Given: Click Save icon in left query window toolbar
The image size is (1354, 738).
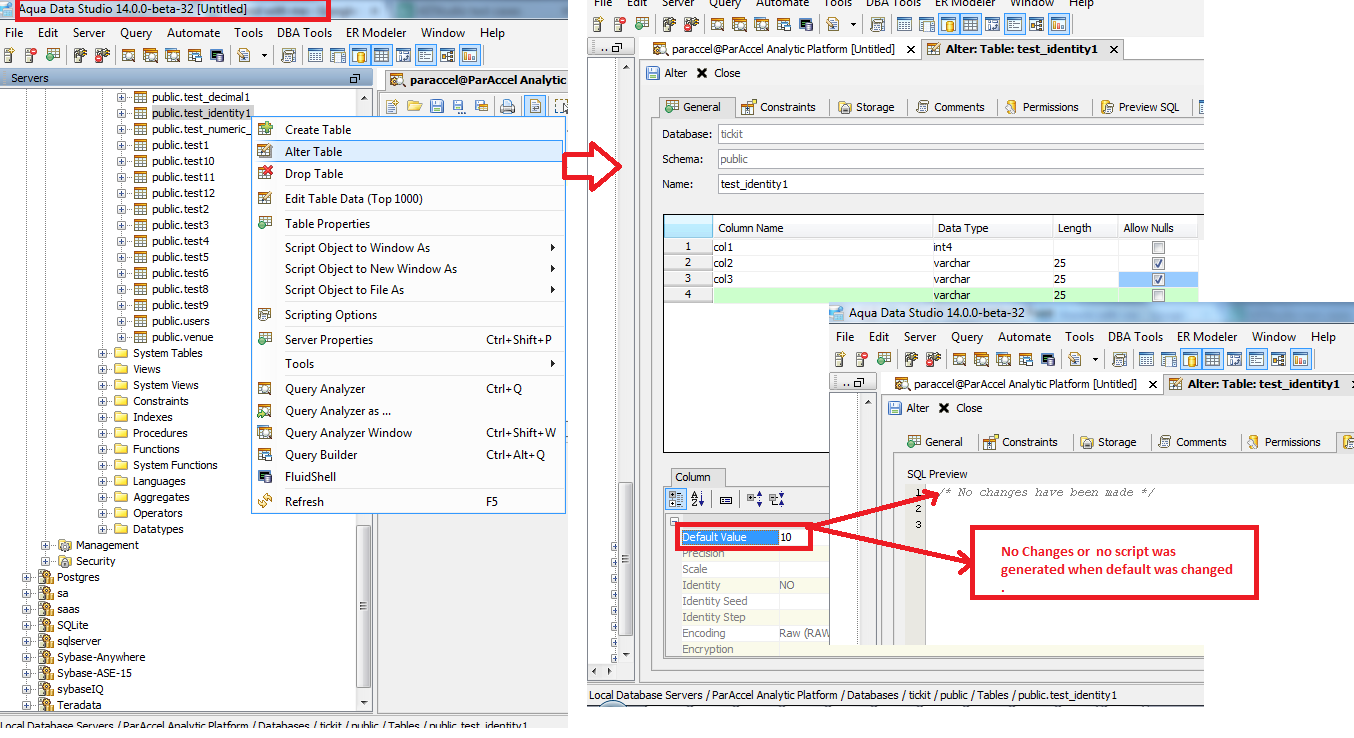Looking at the screenshot, I should click(437, 106).
